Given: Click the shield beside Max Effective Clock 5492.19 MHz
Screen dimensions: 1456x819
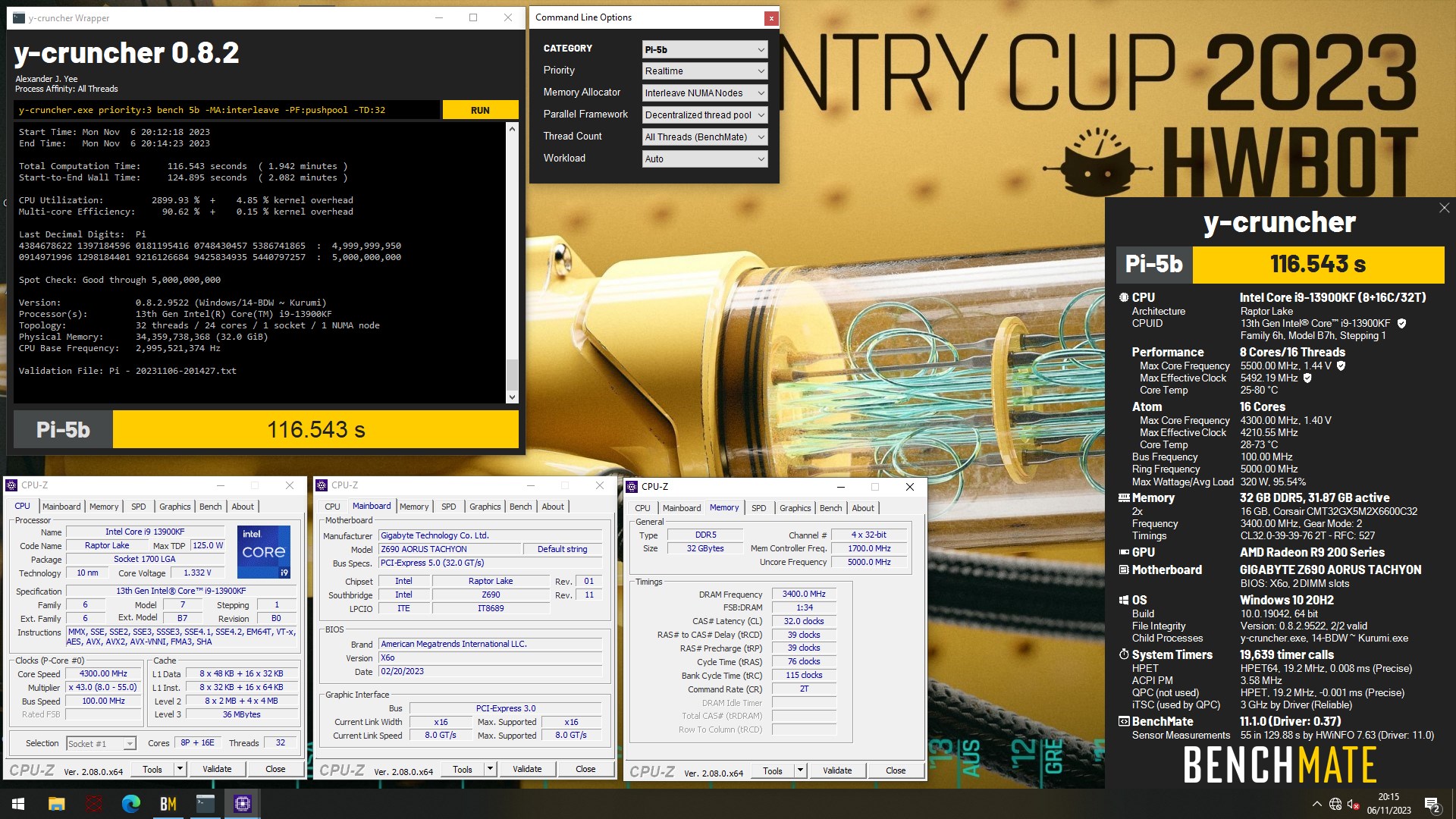Looking at the screenshot, I should 1307,378.
